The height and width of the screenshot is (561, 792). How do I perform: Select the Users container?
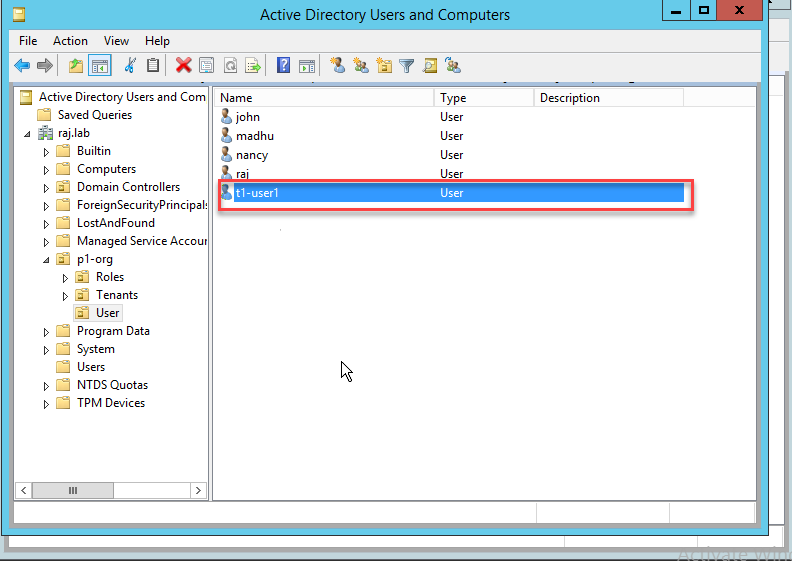point(91,367)
